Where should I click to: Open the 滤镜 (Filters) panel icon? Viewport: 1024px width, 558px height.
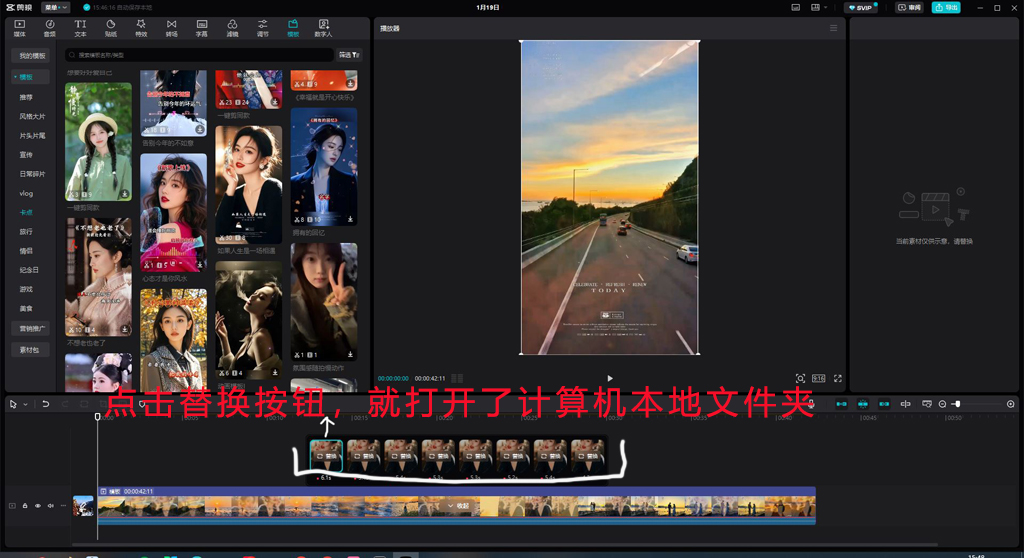pos(232,27)
